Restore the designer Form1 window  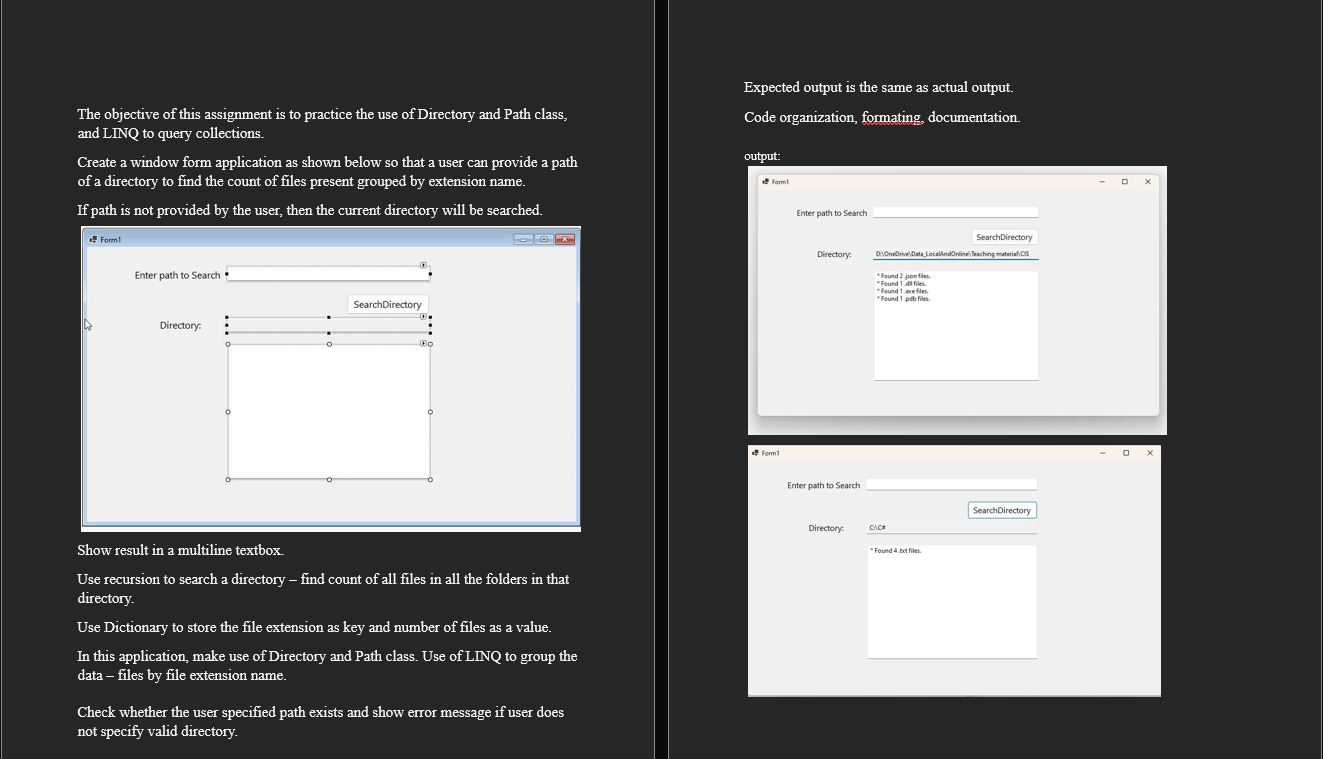click(x=545, y=239)
